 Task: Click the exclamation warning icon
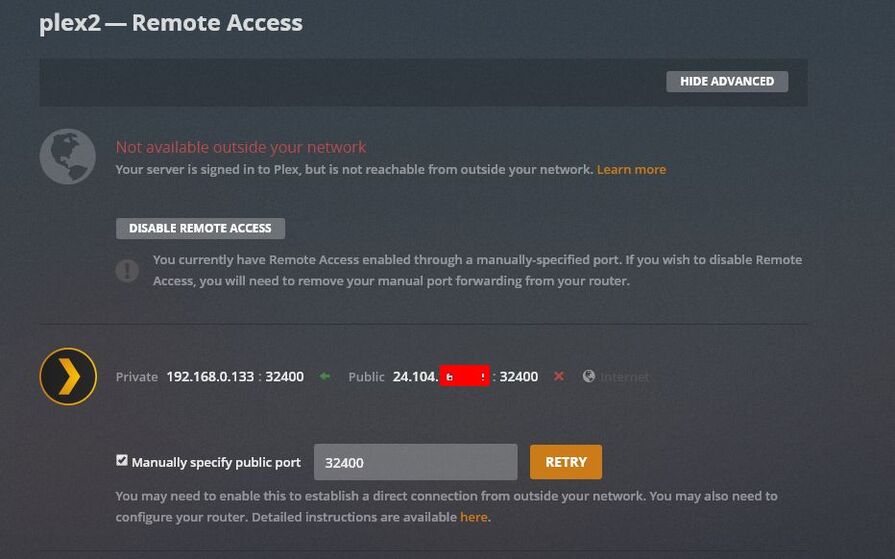[x=127, y=270]
